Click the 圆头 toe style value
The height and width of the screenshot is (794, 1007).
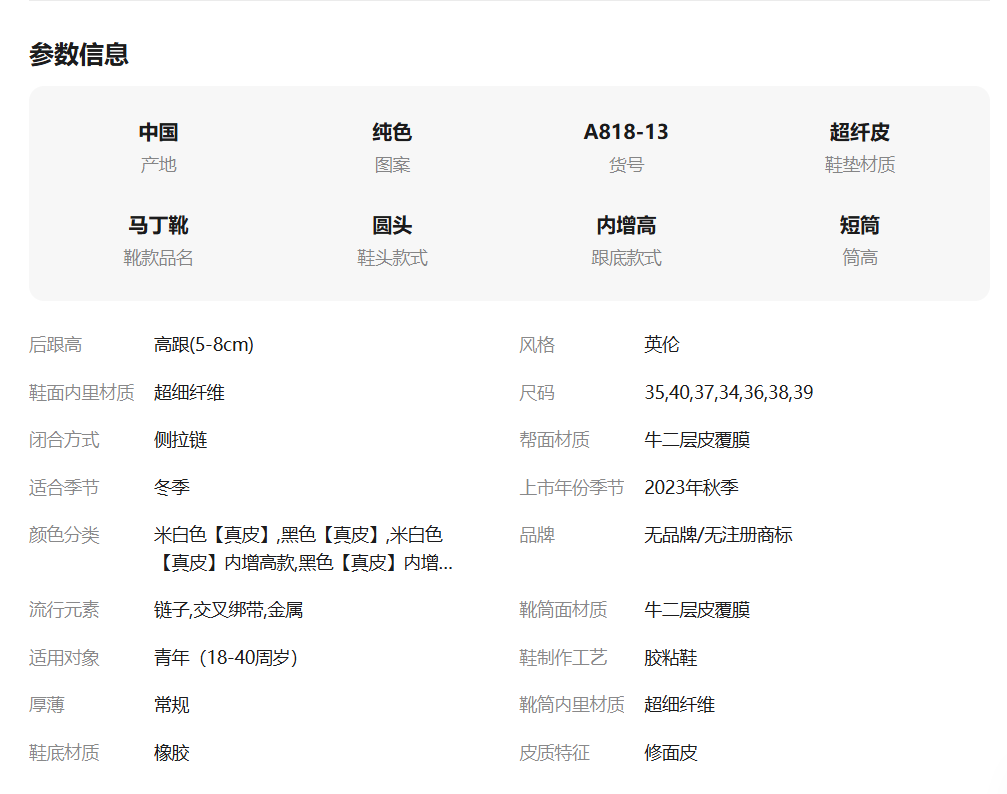(392, 225)
